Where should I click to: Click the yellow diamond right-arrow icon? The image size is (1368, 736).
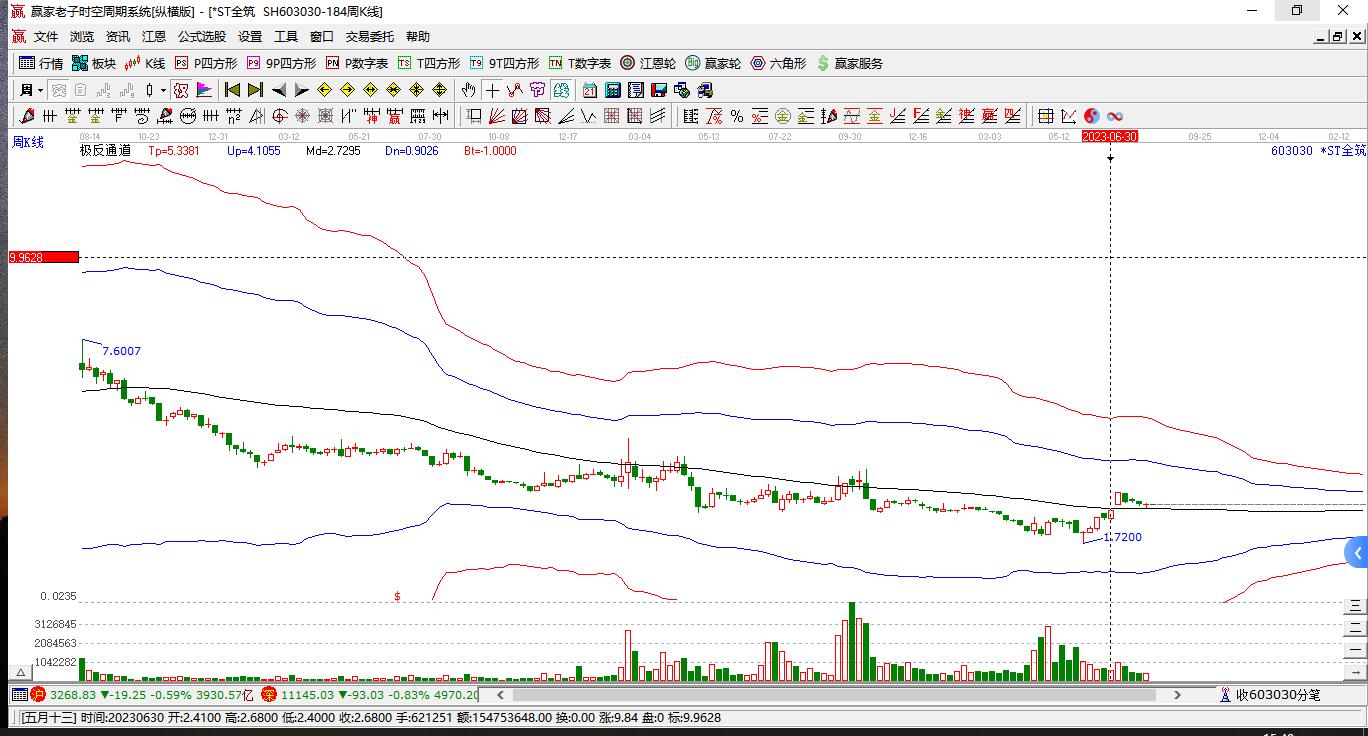(347, 90)
